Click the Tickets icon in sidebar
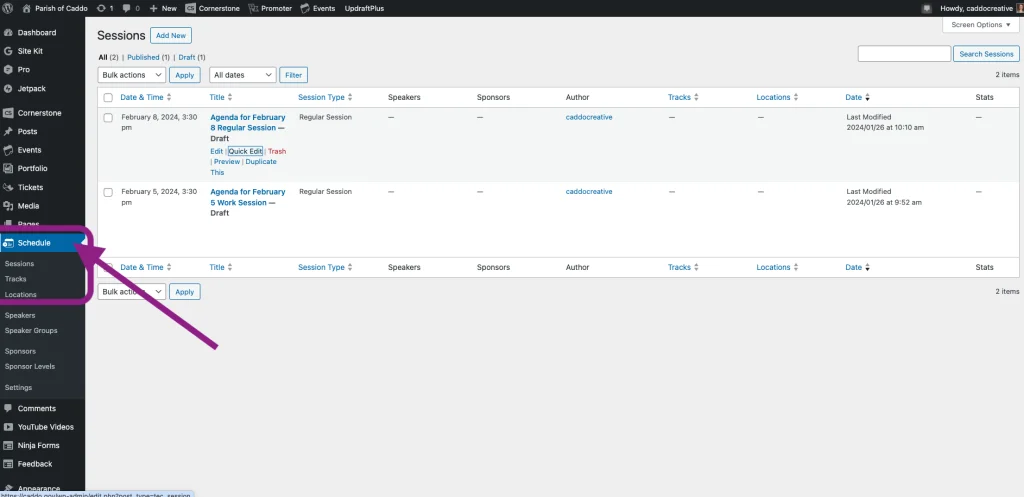 pyautogui.click(x=8, y=187)
